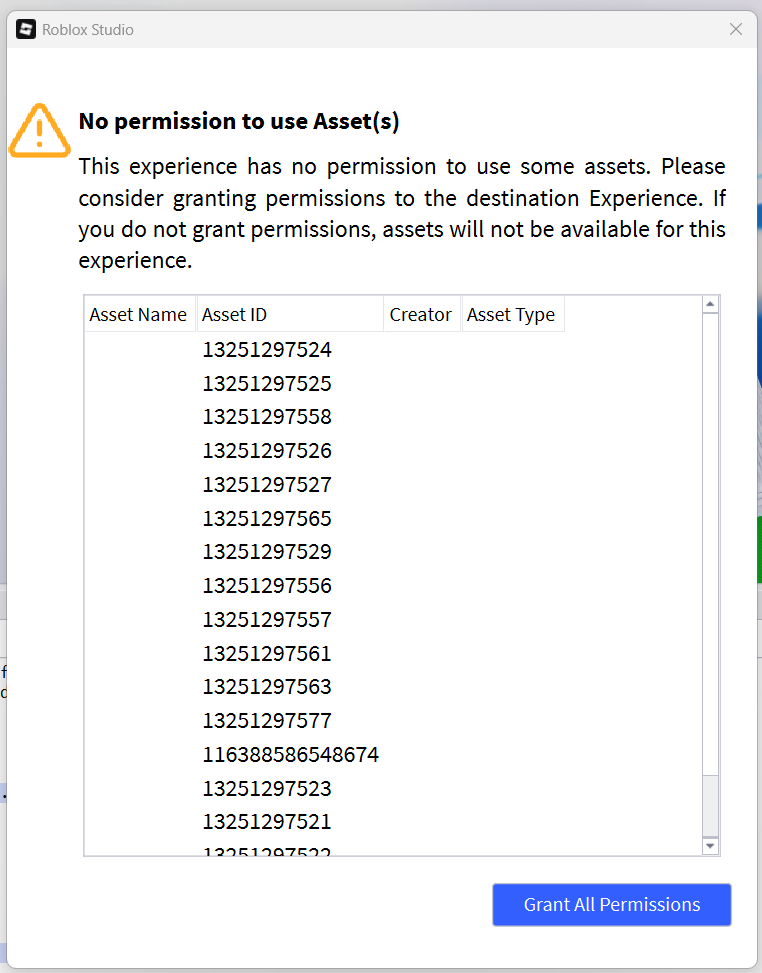The image size is (762, 973).
Task: Close the Roblox Studio dialog
Action: click(x=736, y=29)
